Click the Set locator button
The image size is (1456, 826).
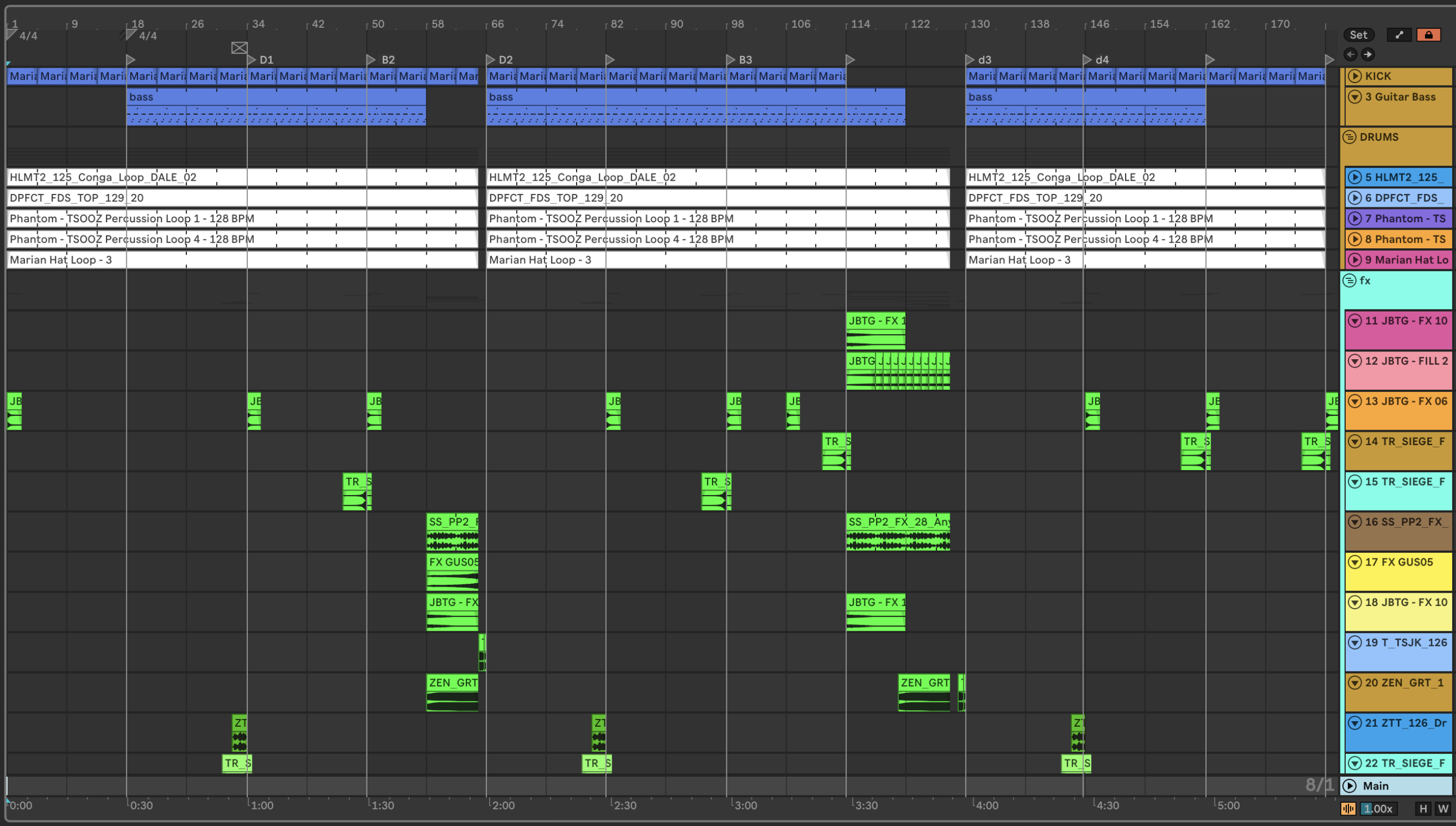pos(1358,34)
